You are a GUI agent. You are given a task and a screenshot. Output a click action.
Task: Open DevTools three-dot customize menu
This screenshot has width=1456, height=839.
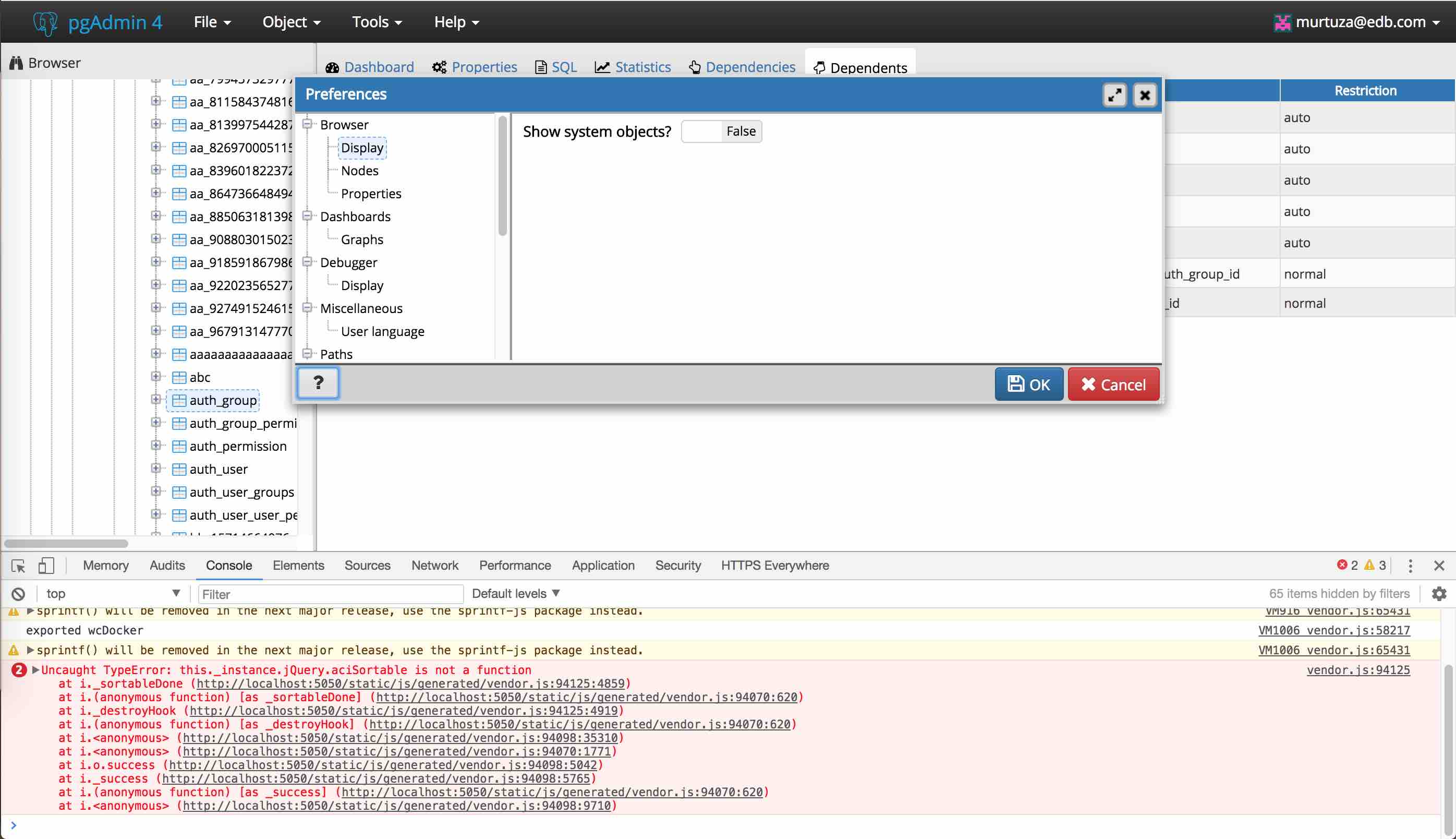point(1411,566)
